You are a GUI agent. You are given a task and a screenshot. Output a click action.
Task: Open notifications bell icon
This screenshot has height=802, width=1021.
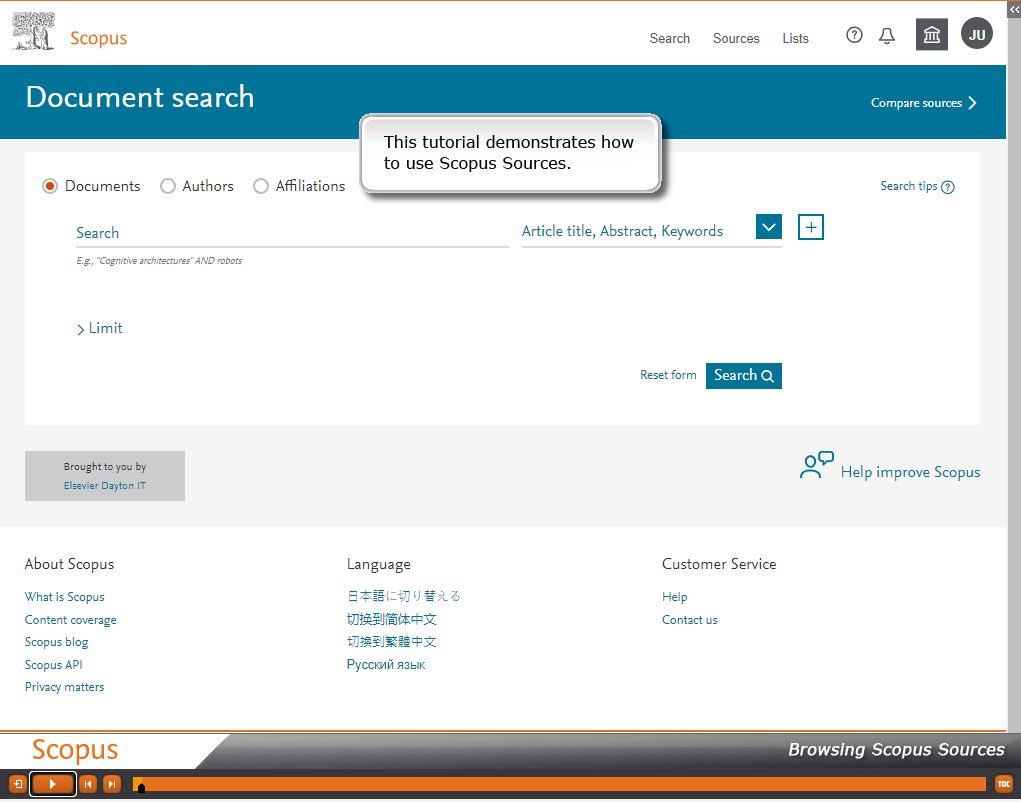point(886,36)
